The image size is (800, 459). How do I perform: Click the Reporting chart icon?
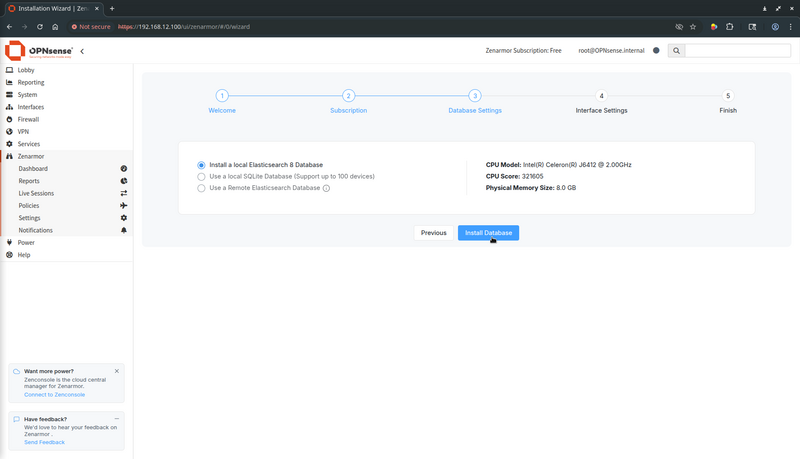pyautogui.click(x=9, y=82)
